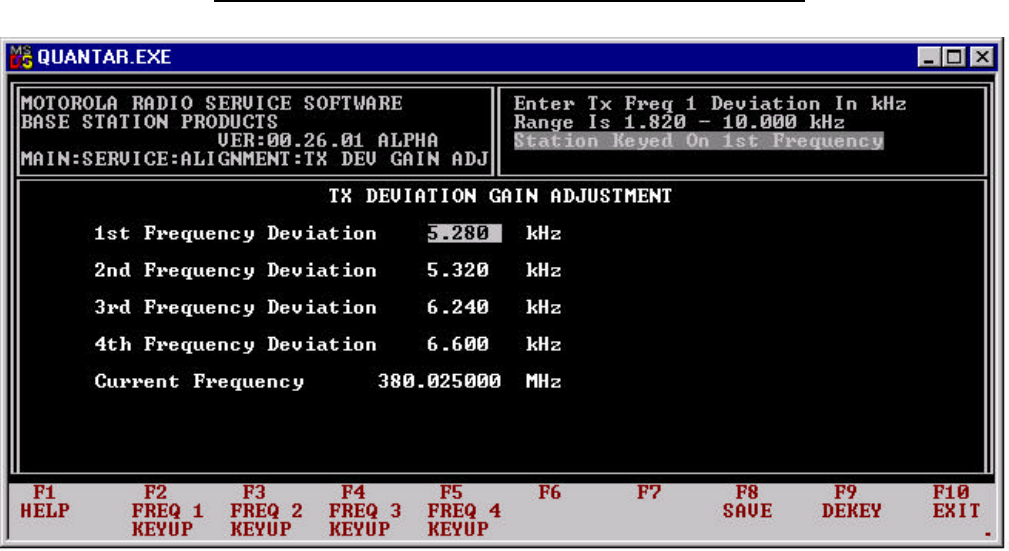Click the 'Station Keyed On 1st Frequency' status message
The height and width of the screenshot is (551, 1009).
point(698,141)
